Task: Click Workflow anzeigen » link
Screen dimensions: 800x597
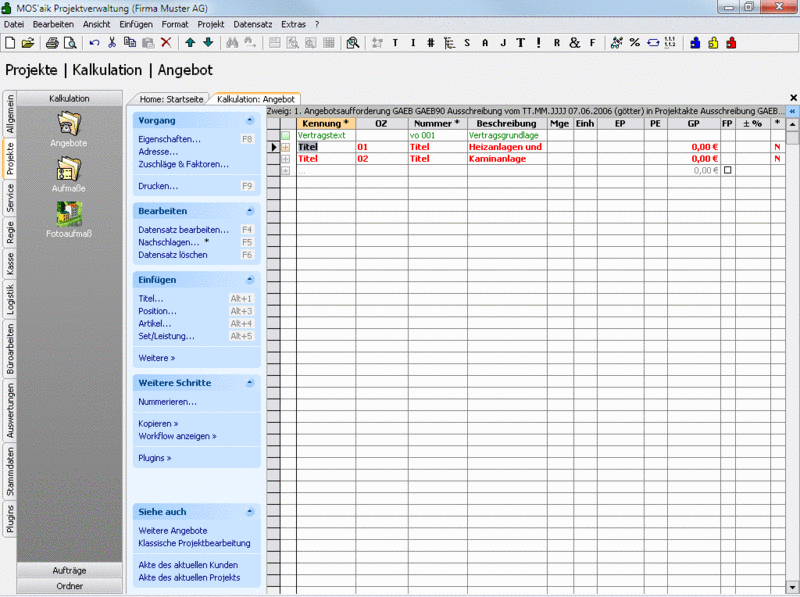Action: point(178,436)
